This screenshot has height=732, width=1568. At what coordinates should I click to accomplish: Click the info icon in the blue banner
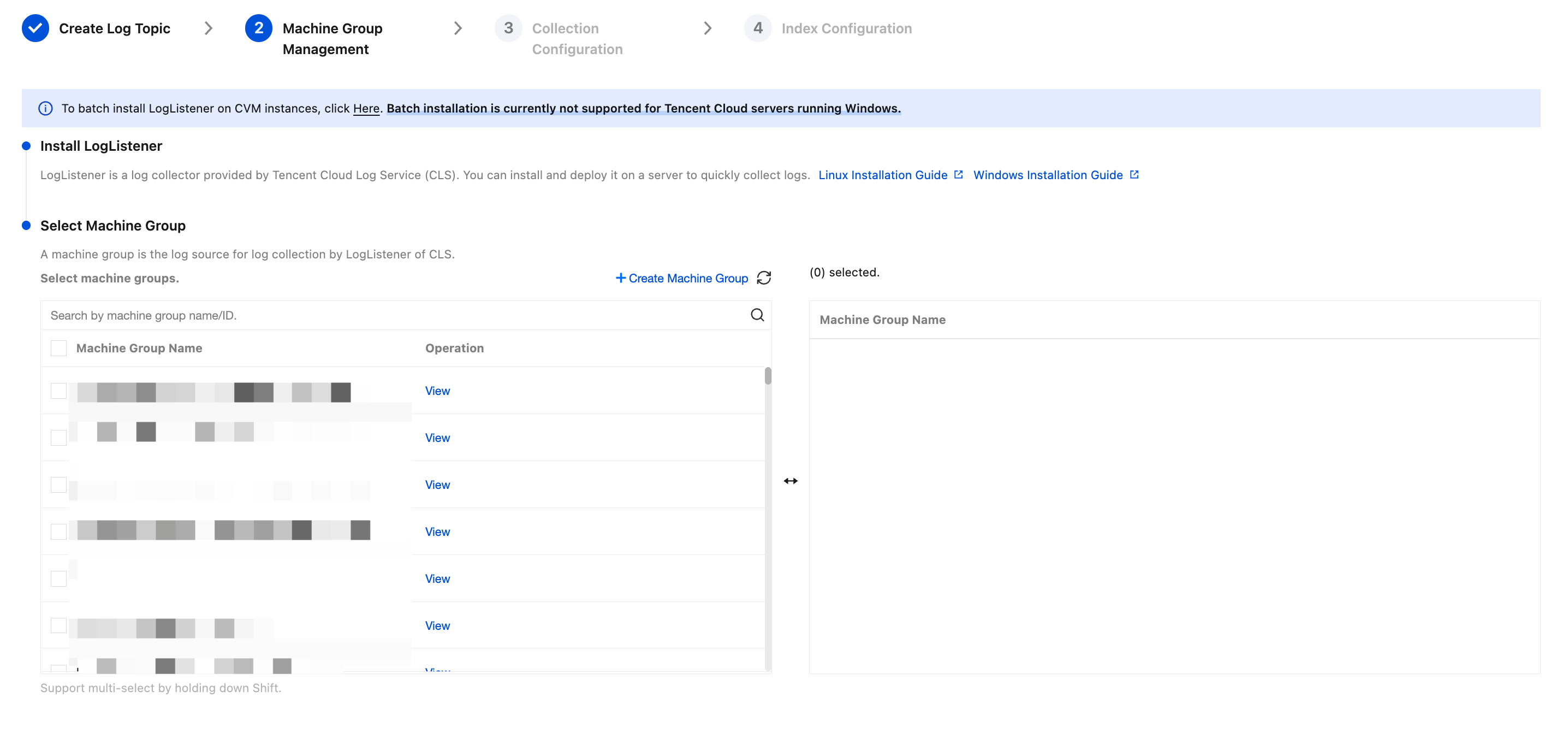(46, 108)
